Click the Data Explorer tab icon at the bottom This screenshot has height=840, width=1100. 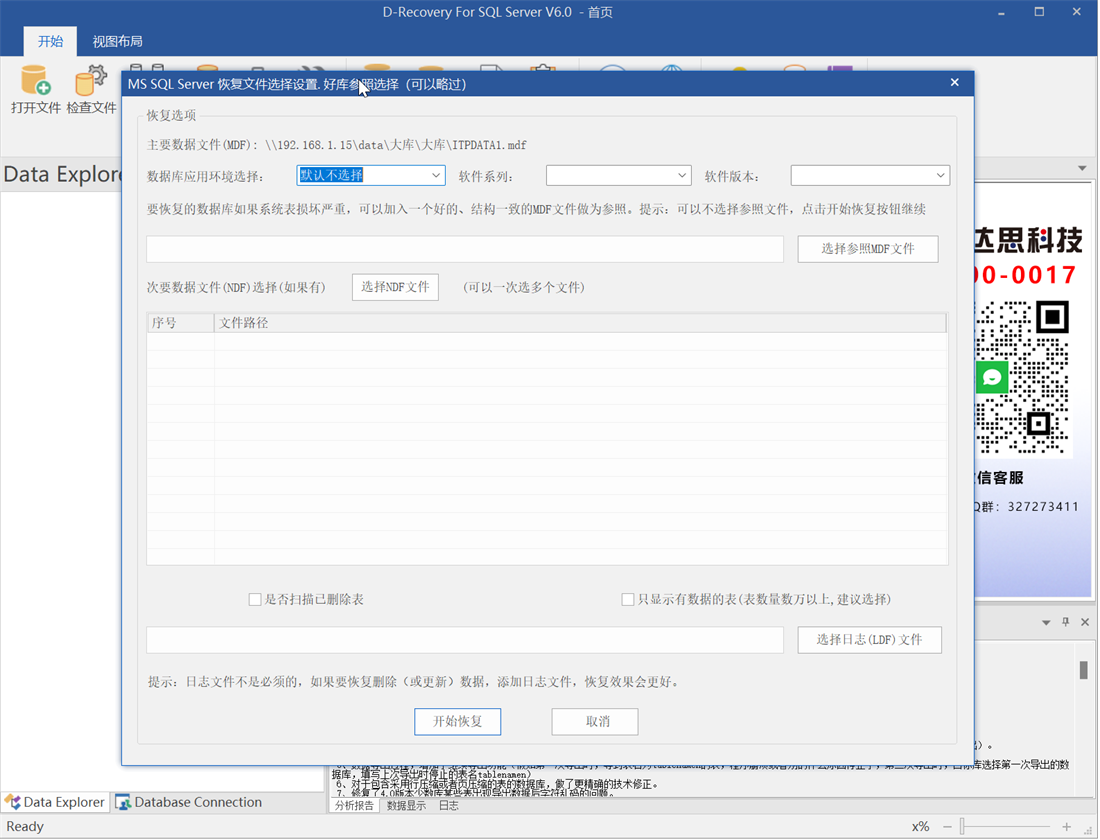[13, 801]
